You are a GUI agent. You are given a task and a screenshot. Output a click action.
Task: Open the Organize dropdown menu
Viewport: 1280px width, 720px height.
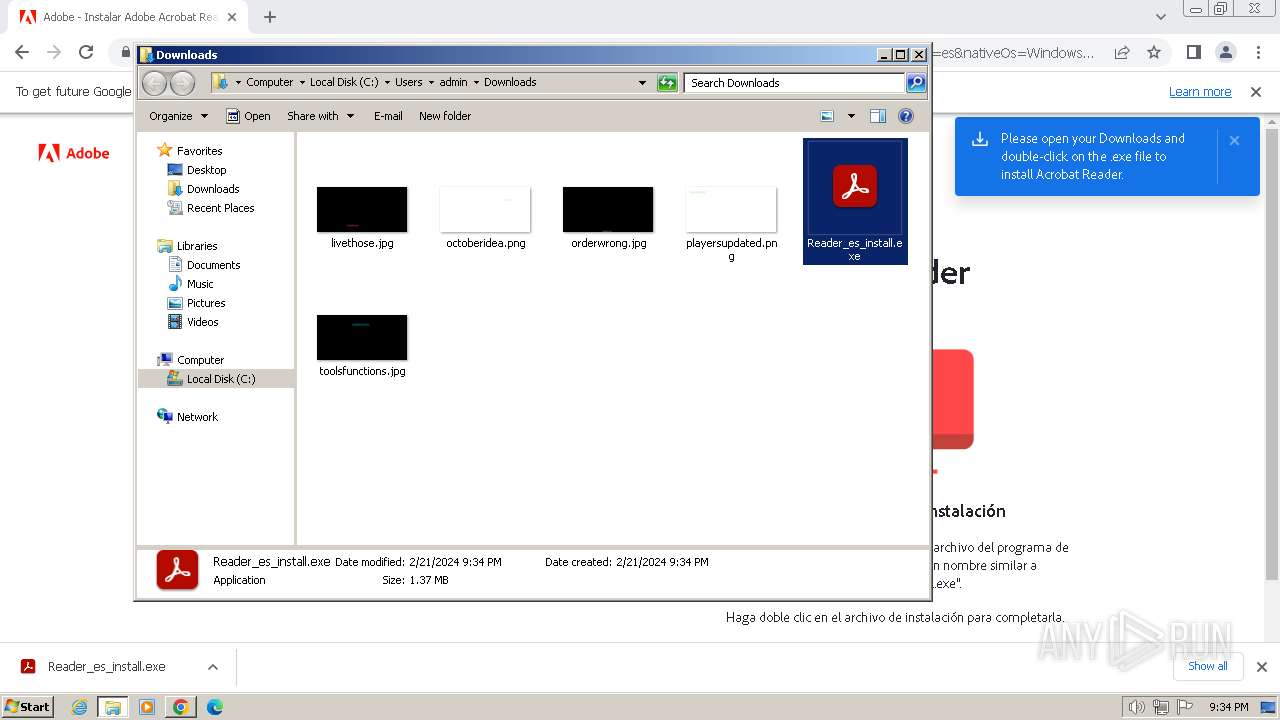point(178,116)
